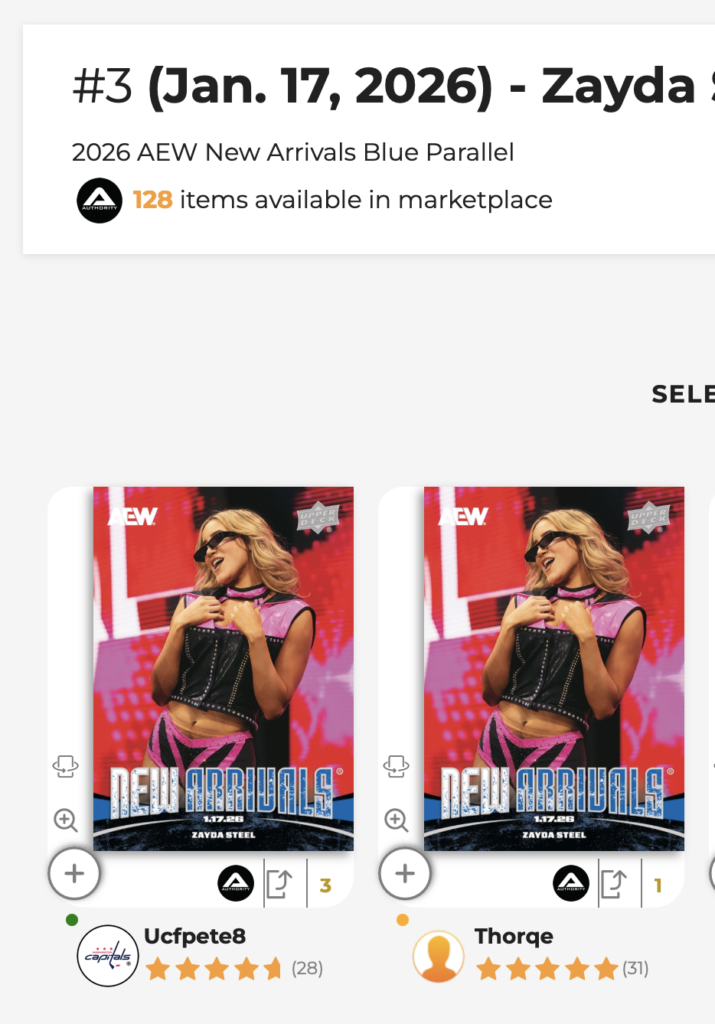Flip the first Zayda Steel card
The image size is (715, 1024).
coord(65,766)
